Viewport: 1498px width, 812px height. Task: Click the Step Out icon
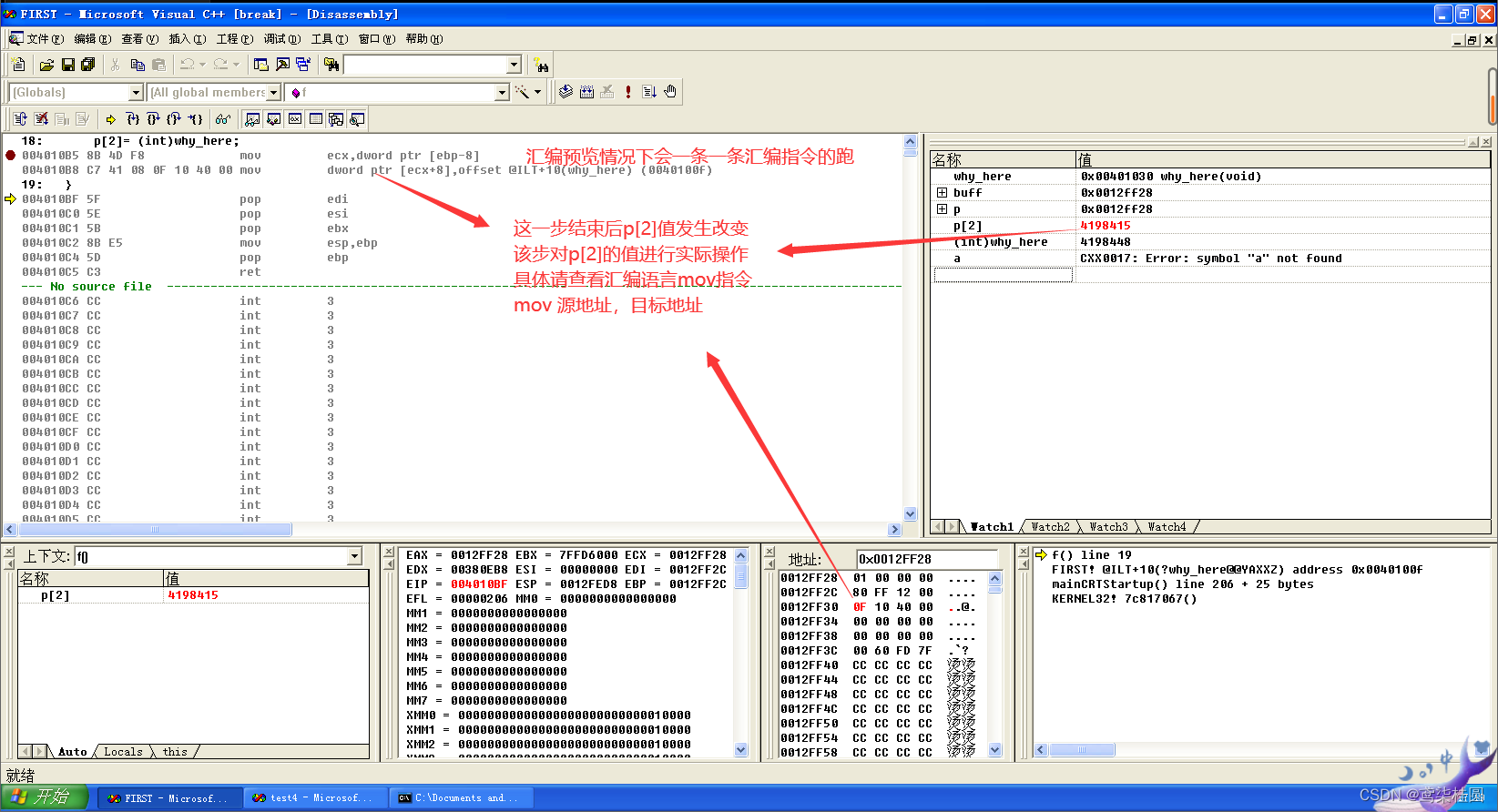(174, 119)
